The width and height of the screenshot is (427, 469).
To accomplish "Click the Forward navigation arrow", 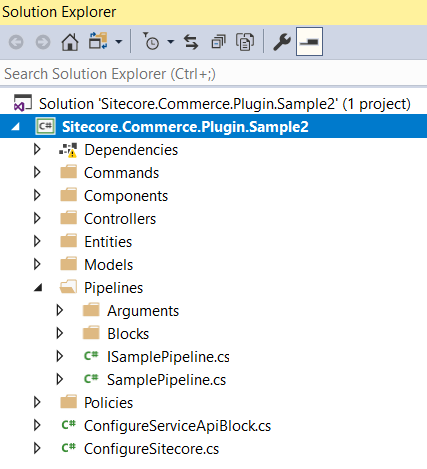I will point(43,42).
